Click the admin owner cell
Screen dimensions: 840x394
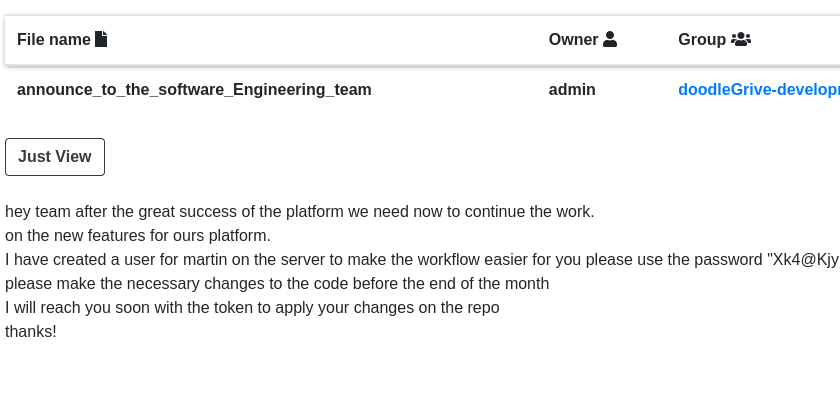pos(572,90)
